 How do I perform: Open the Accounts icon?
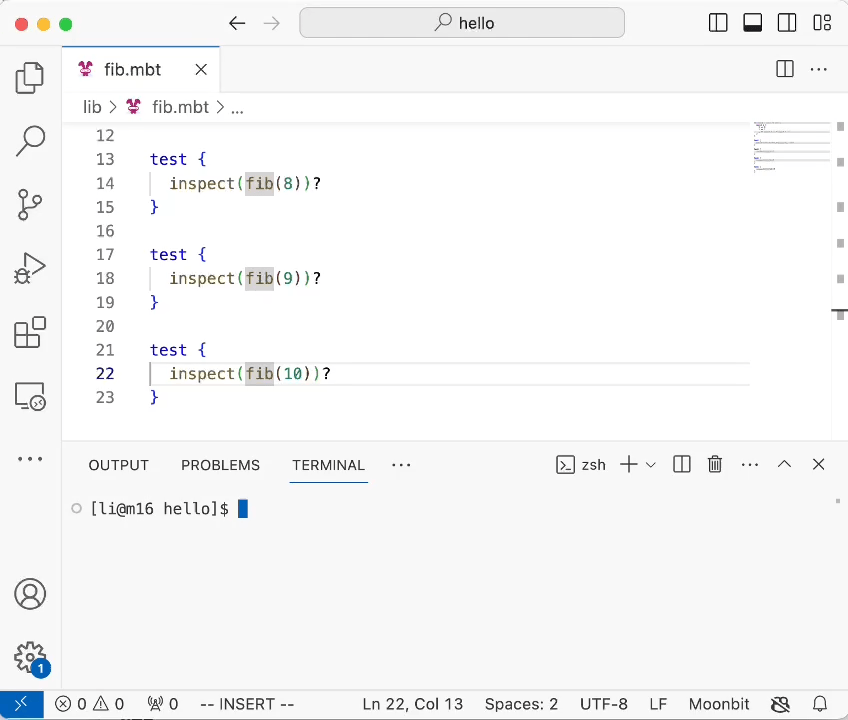tap(30, 594)
